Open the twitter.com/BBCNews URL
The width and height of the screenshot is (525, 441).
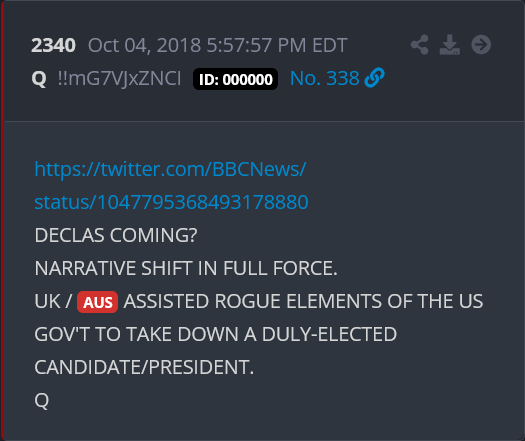170,169
